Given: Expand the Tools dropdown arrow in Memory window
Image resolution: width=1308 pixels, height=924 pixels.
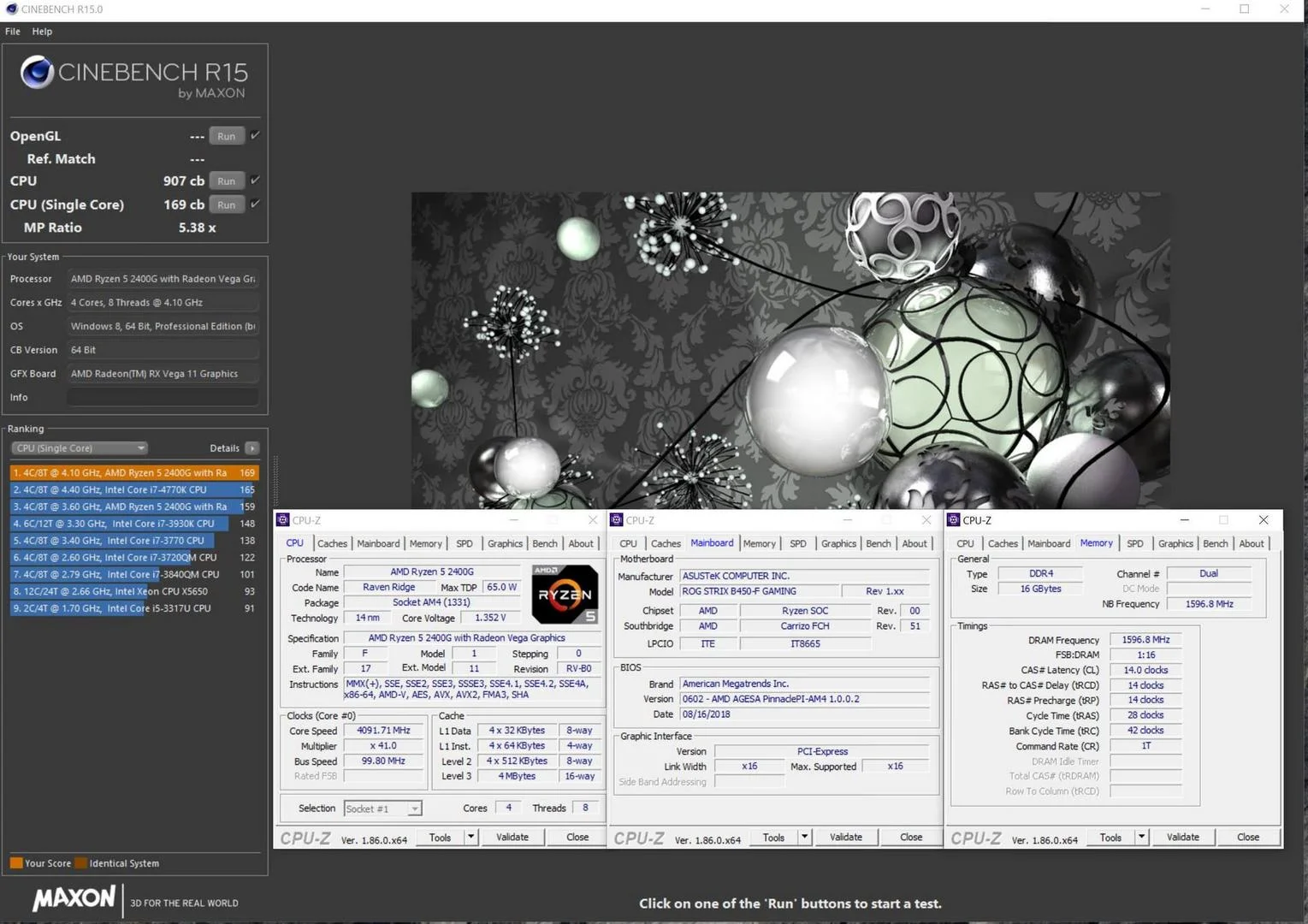Looking at the screenshot, I should tap(1141, 837).
